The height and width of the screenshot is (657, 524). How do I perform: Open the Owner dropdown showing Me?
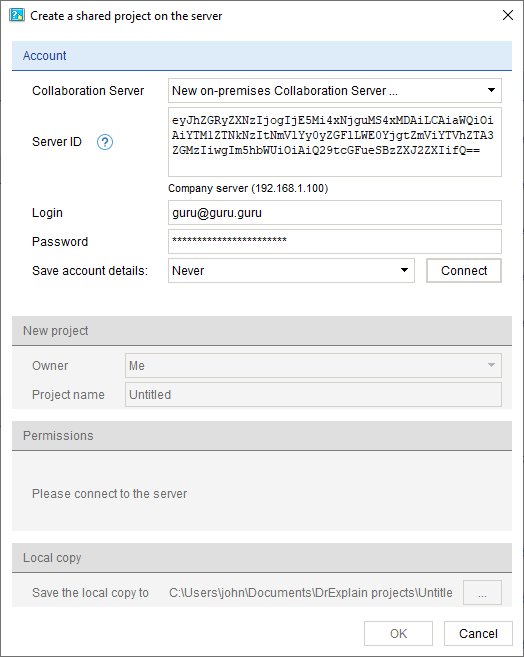[x=313, y=365]
